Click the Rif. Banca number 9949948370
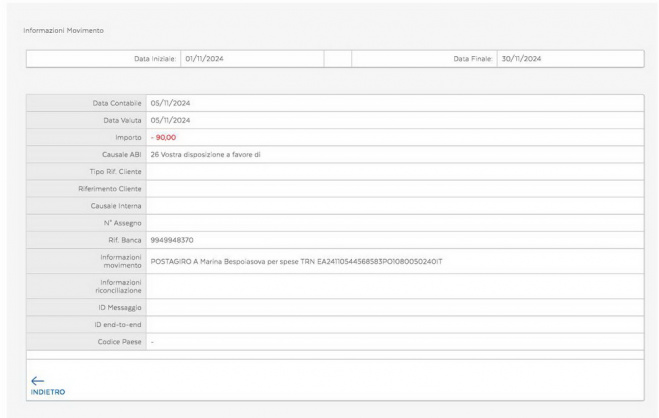 172,240
